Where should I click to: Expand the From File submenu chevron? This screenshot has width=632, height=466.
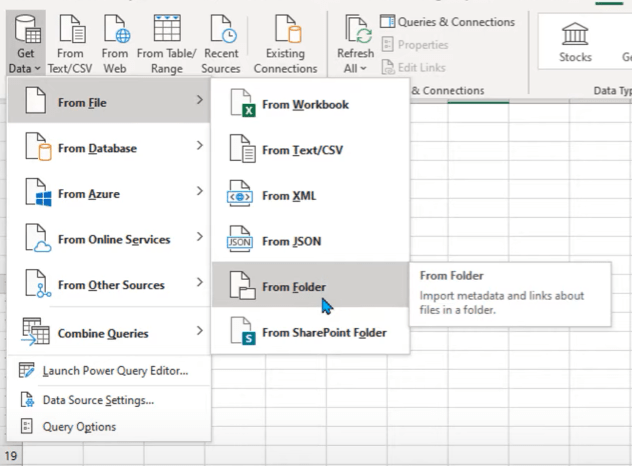200,100
